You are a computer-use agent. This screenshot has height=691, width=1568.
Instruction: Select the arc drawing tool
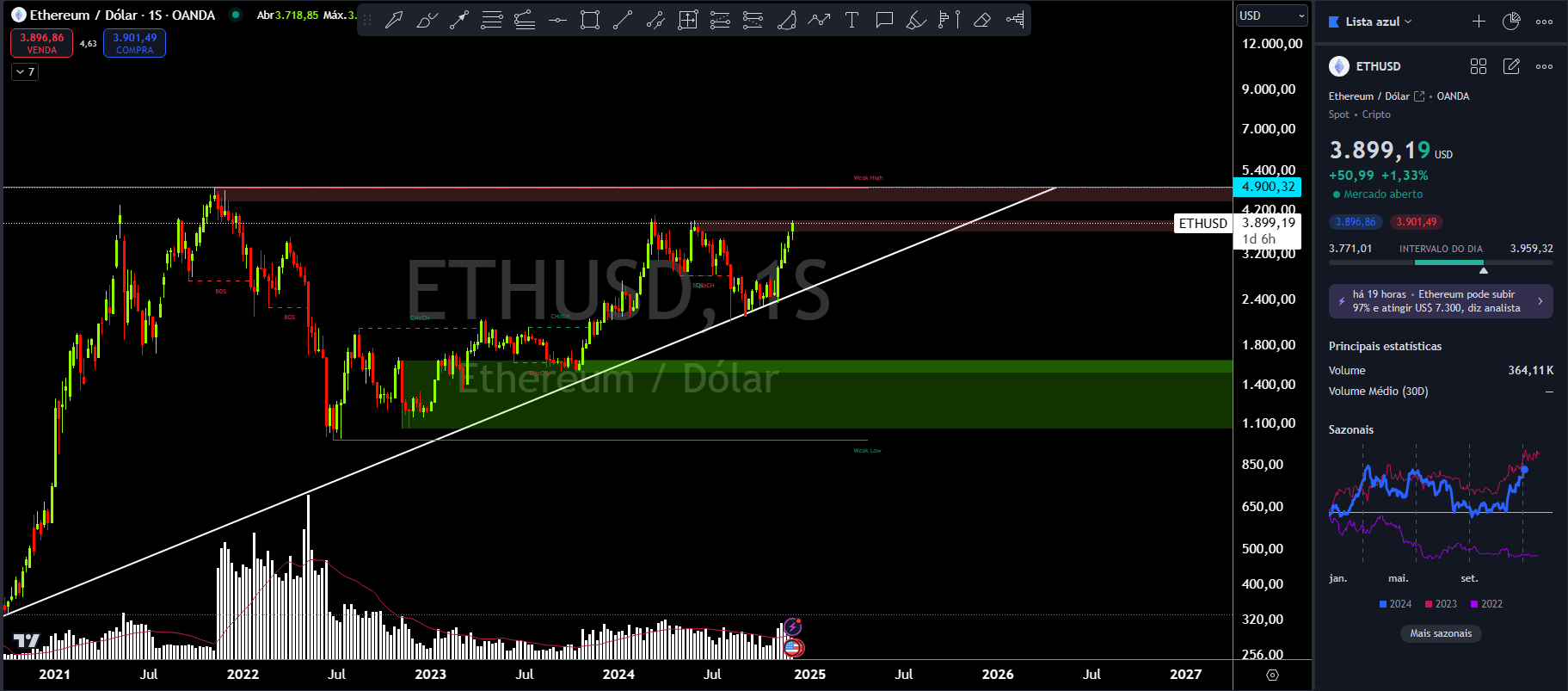point(786,20)
